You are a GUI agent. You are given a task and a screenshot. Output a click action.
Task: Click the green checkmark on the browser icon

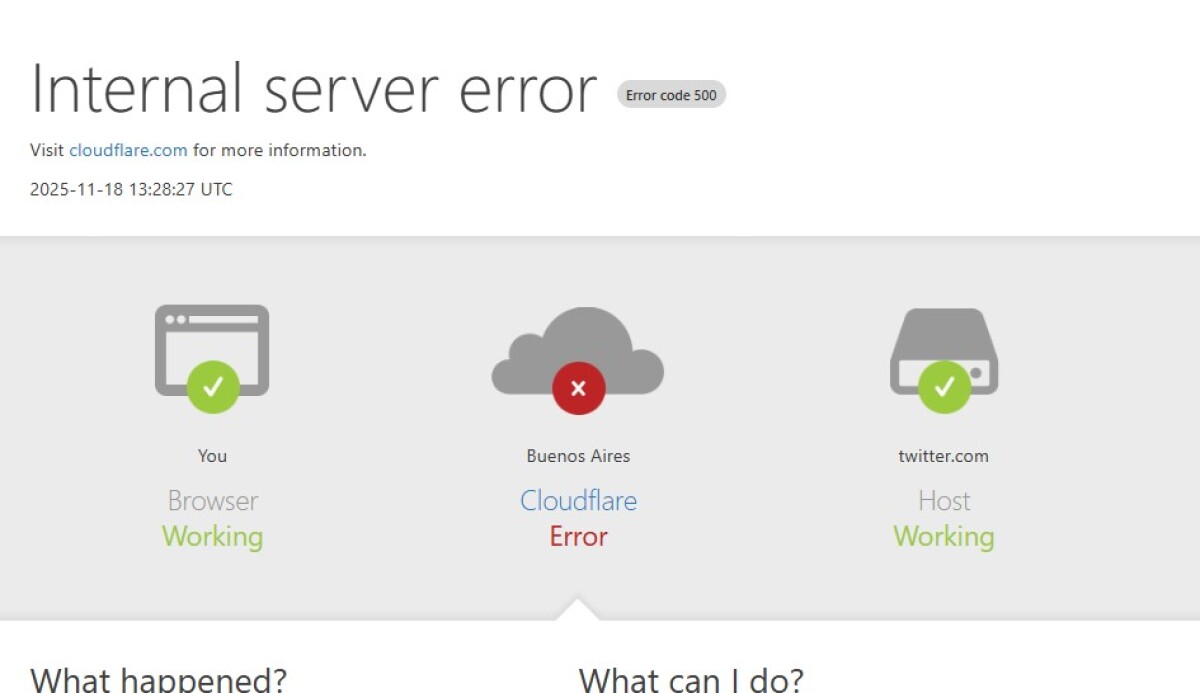[x=212, y=387]
